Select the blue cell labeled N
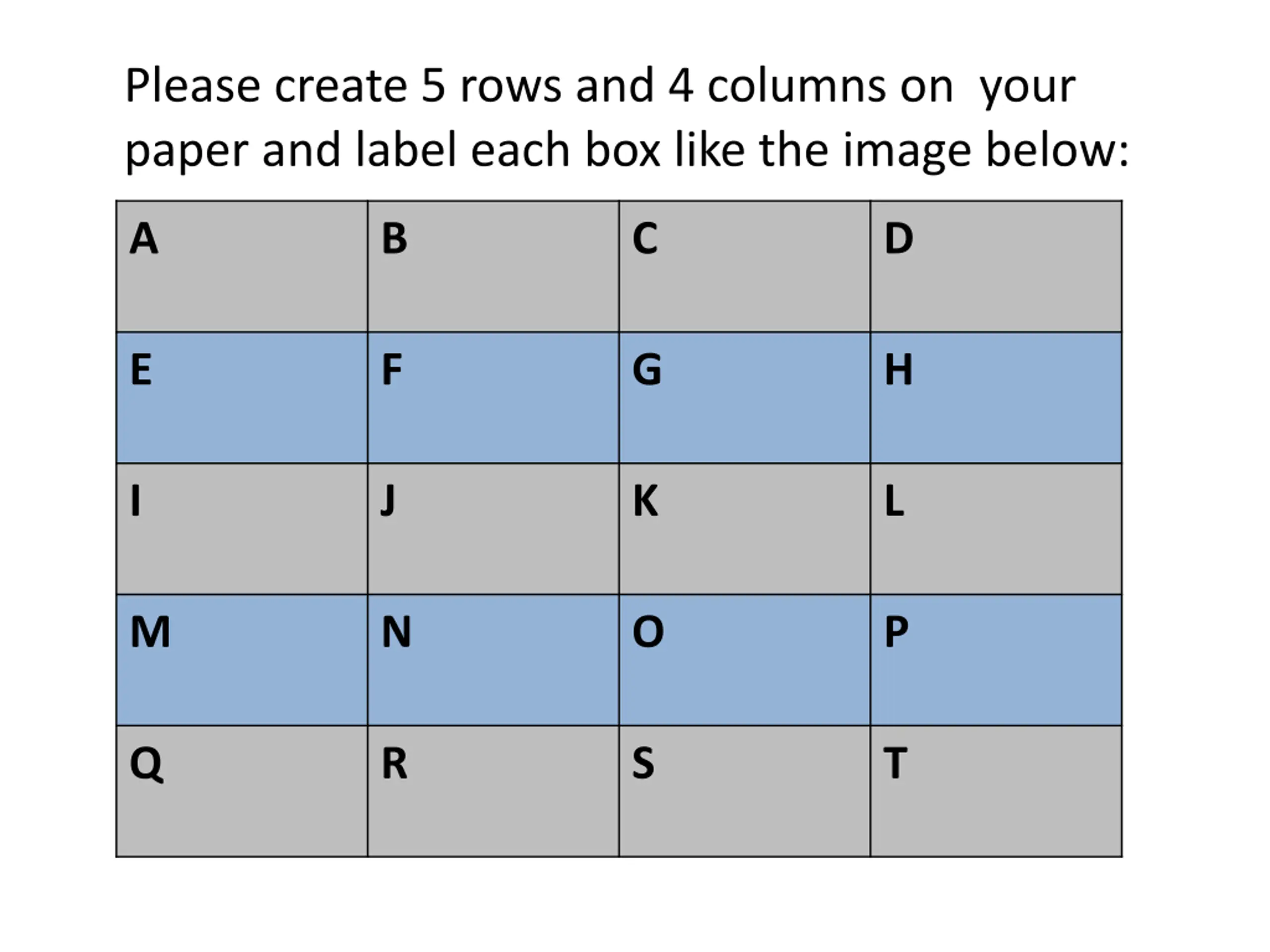Image resolution: width=1270 pixels, height=952 pixels. point(493,660)
